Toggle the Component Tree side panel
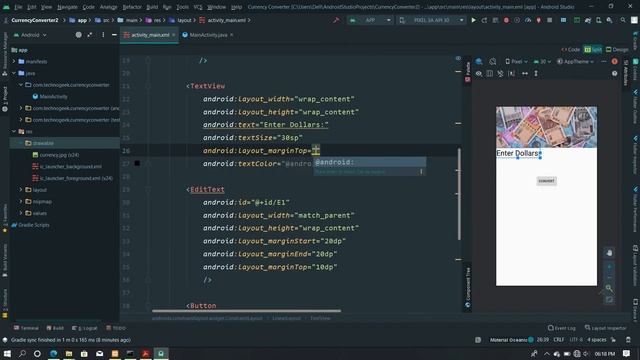 pyautogui.click(x=468, y=287)
